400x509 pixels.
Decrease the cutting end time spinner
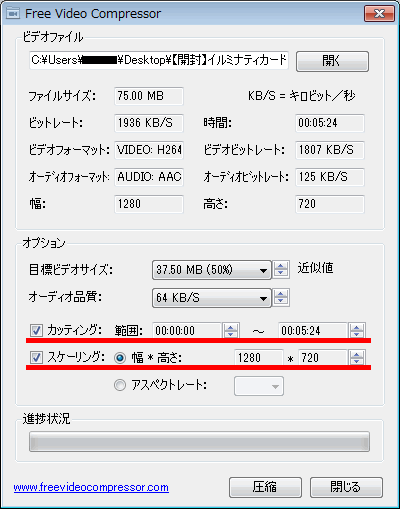[357, 334]
